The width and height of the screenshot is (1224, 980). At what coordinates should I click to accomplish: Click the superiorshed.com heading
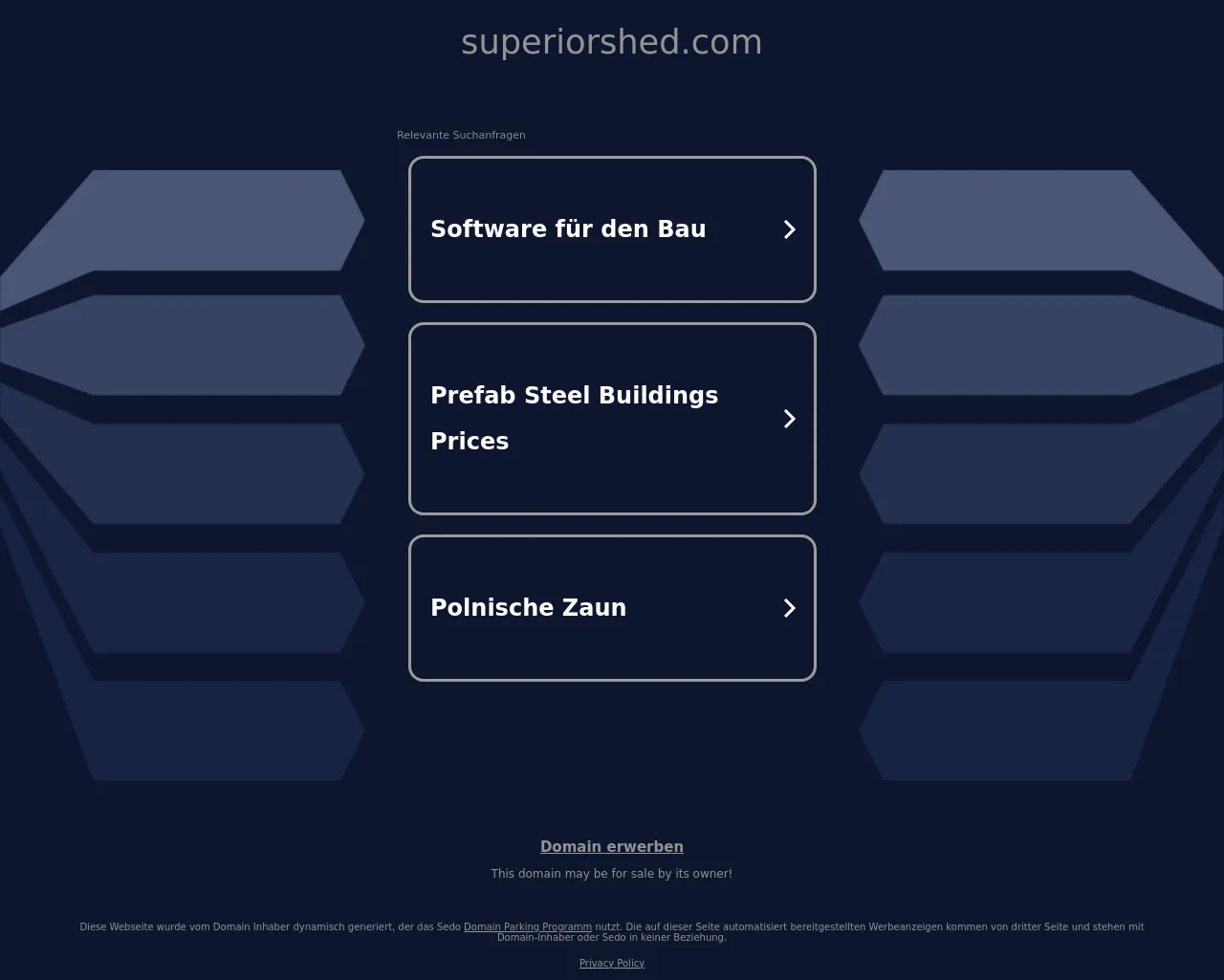(612, 42)
